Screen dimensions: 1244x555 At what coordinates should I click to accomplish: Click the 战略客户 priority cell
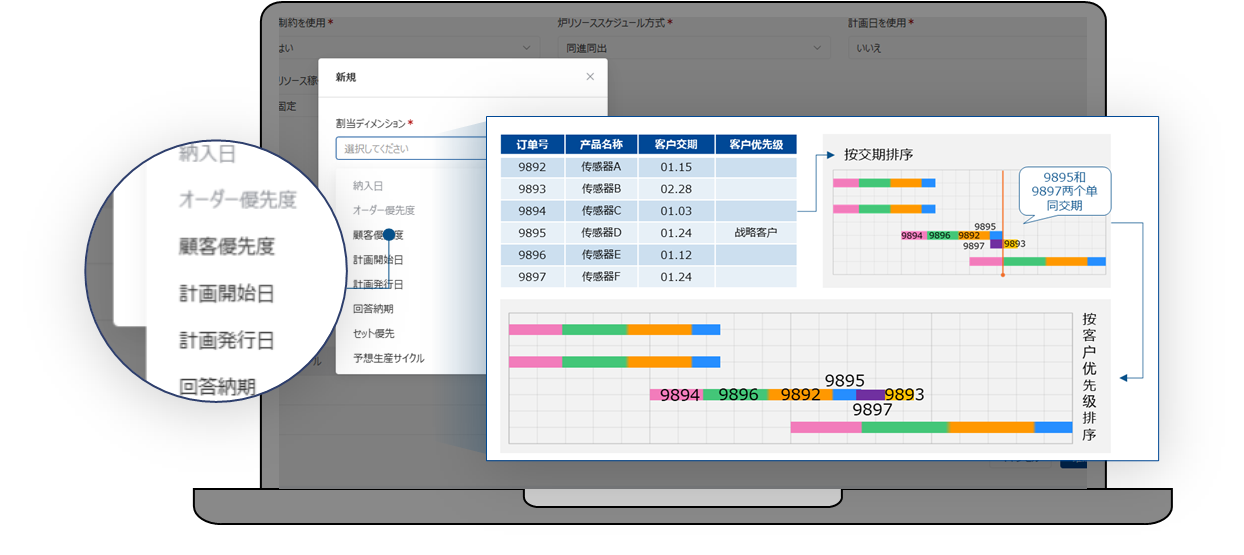(756, 232)
